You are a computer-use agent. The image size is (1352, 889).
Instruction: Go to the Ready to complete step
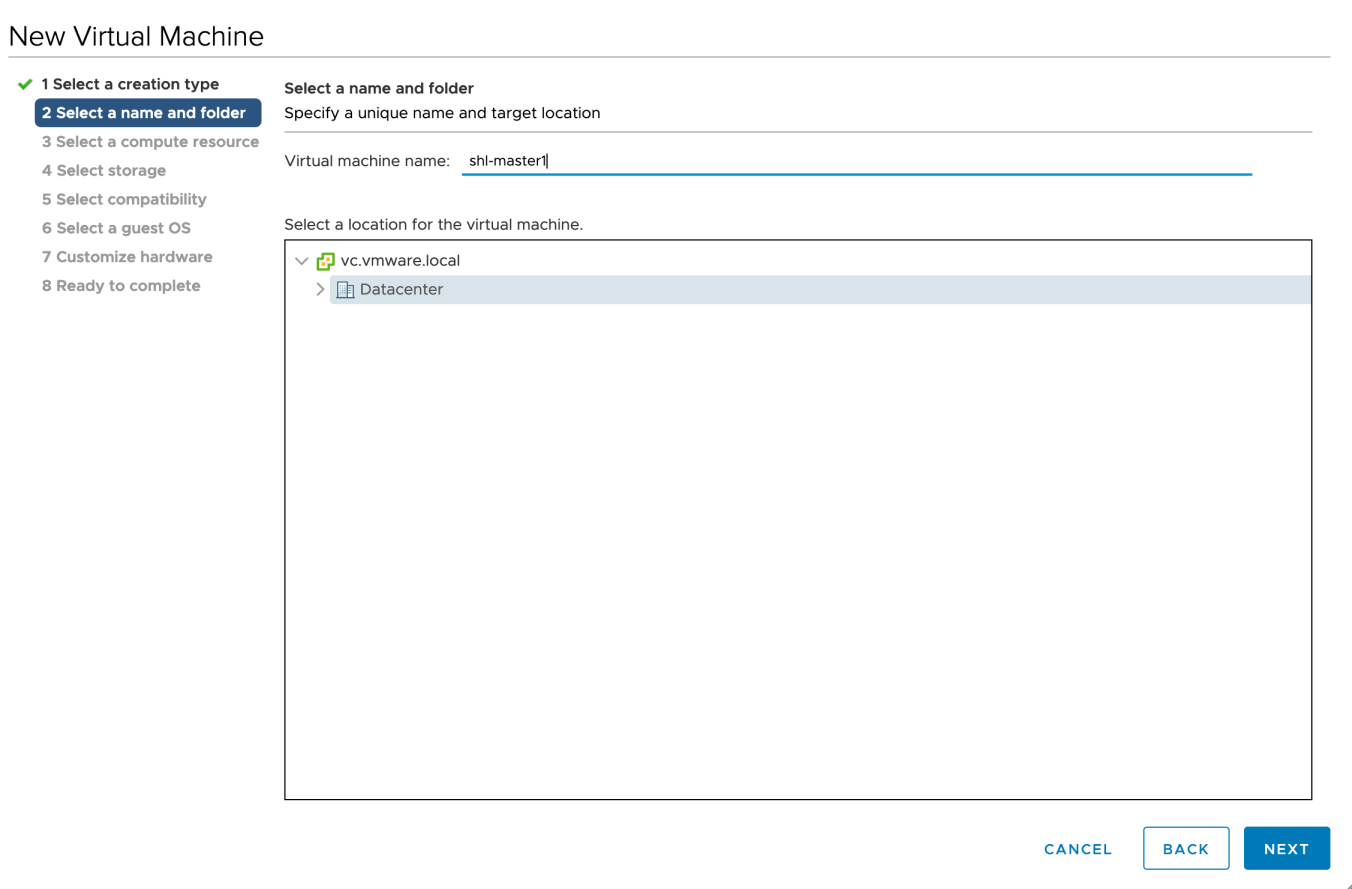121,285
